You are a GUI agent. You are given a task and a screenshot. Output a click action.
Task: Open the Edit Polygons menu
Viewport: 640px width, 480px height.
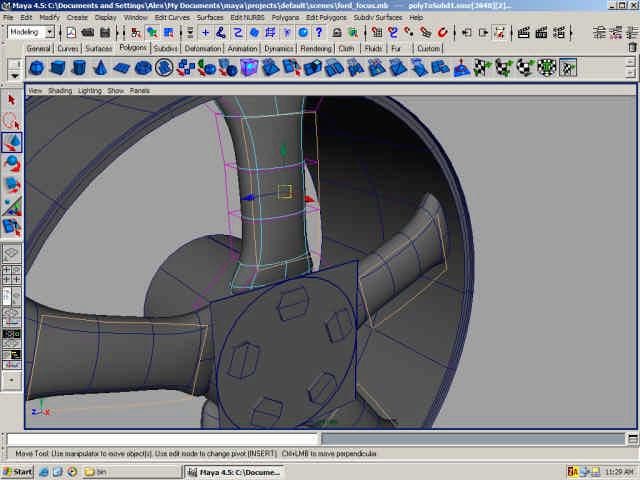[325, 17]
